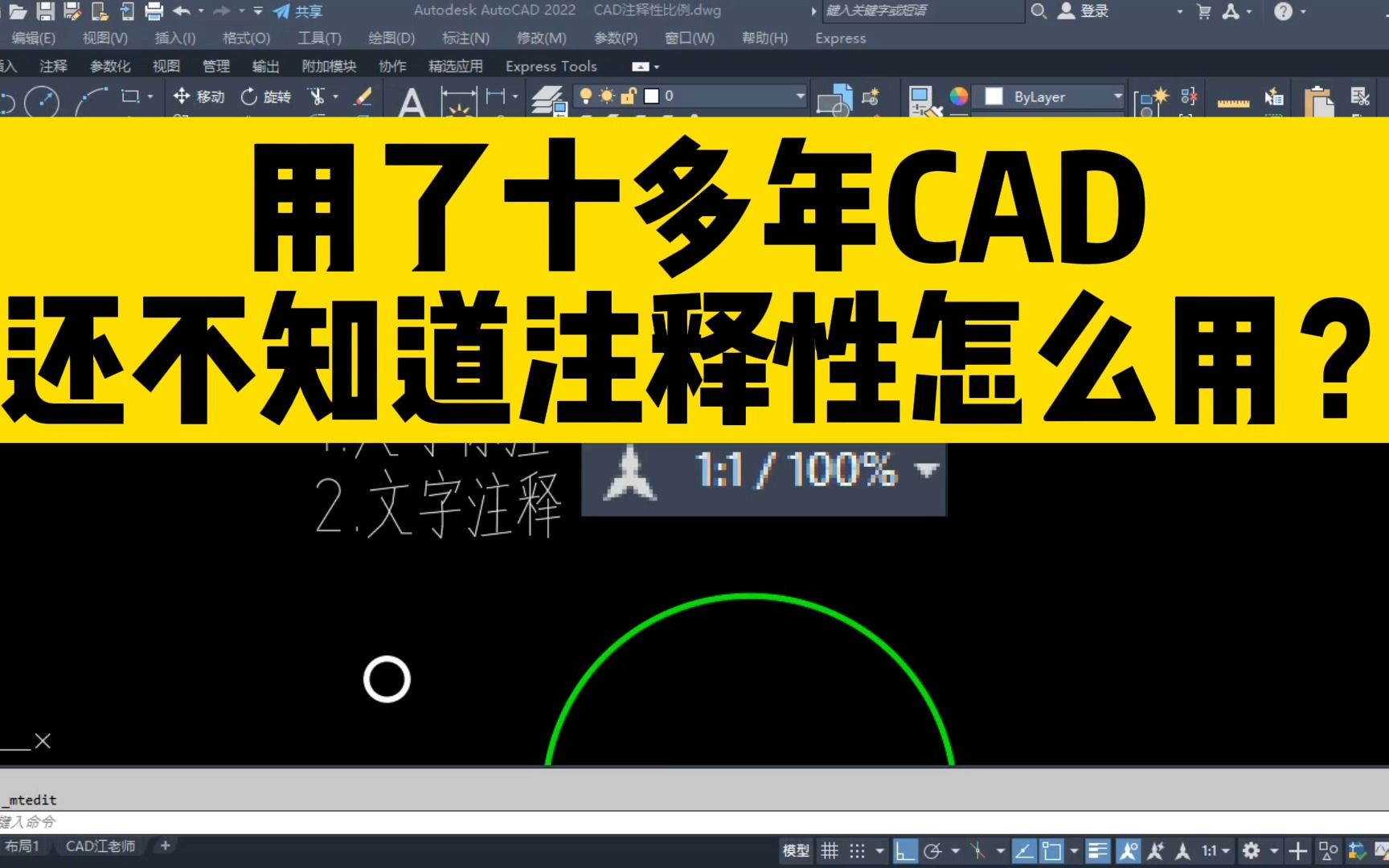Toggle layer 0 on/off light bulb
This screenshot has height=868, width=1389.
pos(586,96)
